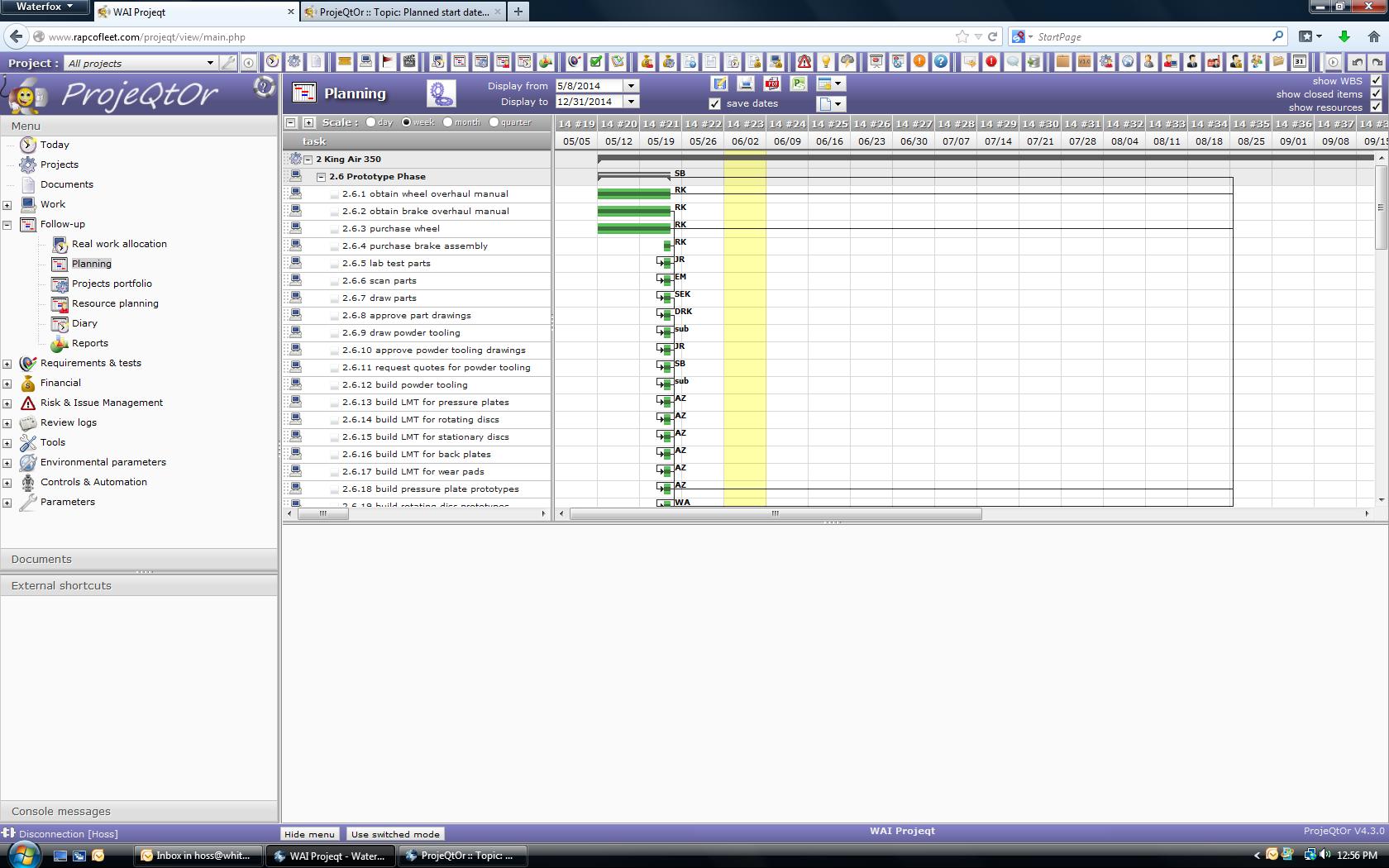Open the Display from date dropdown
This screenshot has height=868, width=1389.
tap(631, 86)
